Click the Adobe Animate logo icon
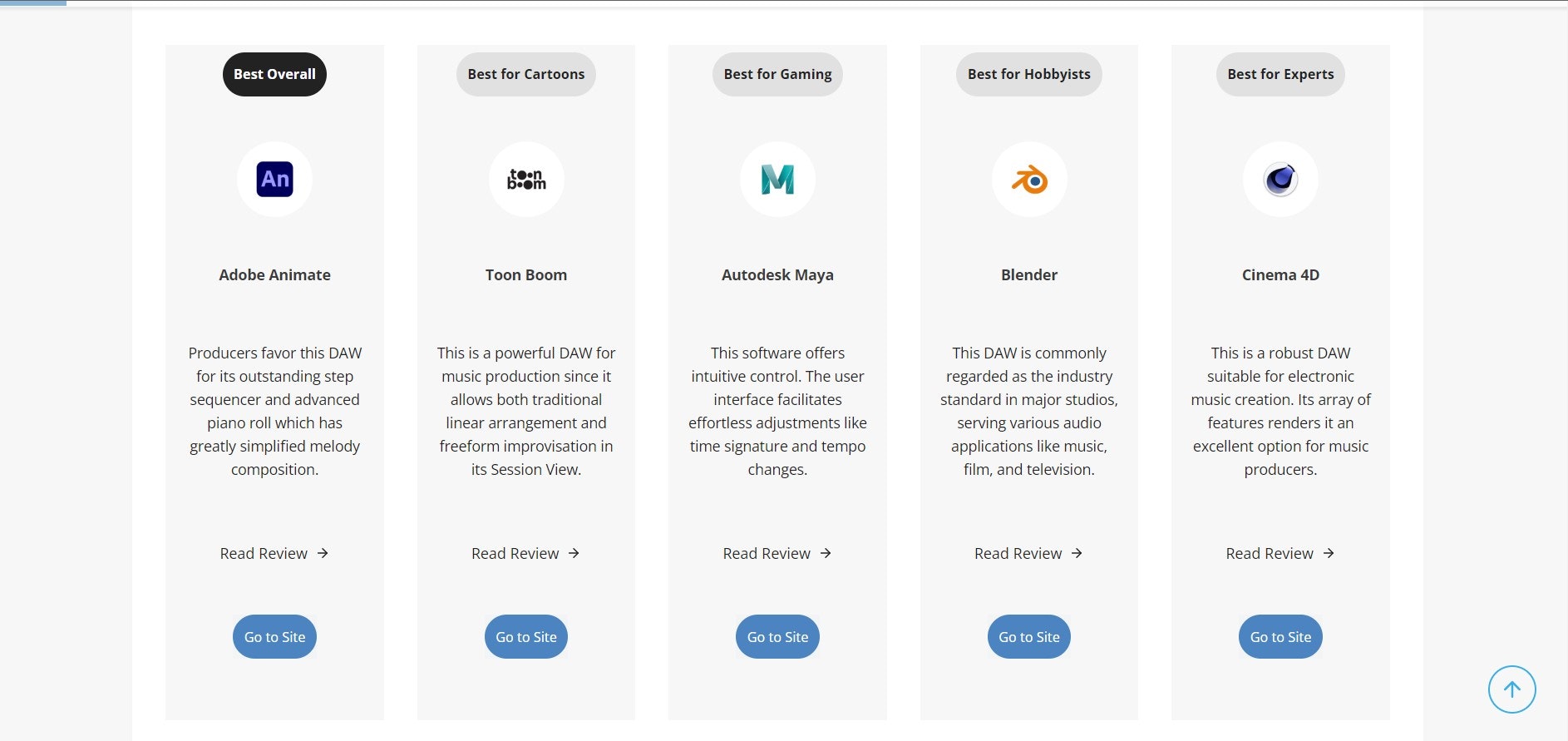This screenshot has width=1568, height=741. click(274, 179)
